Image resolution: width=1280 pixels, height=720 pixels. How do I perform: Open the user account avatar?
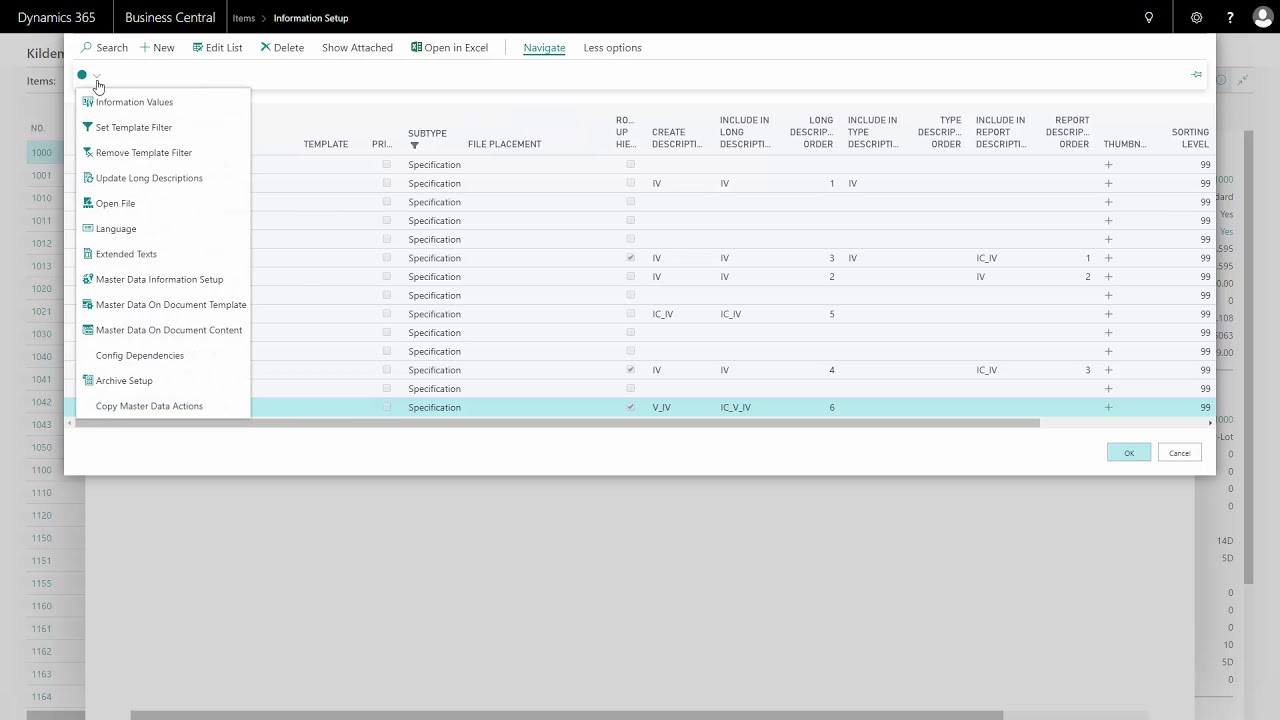[x=1262, y=17]
